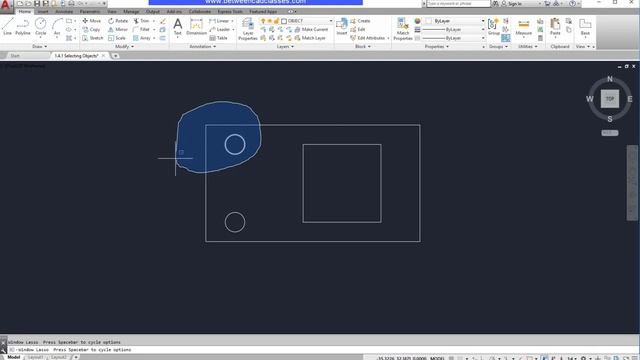Viewport: 640px width, 360px height.
Task: Click the Measure tool
Action: (x=524, y=27)
